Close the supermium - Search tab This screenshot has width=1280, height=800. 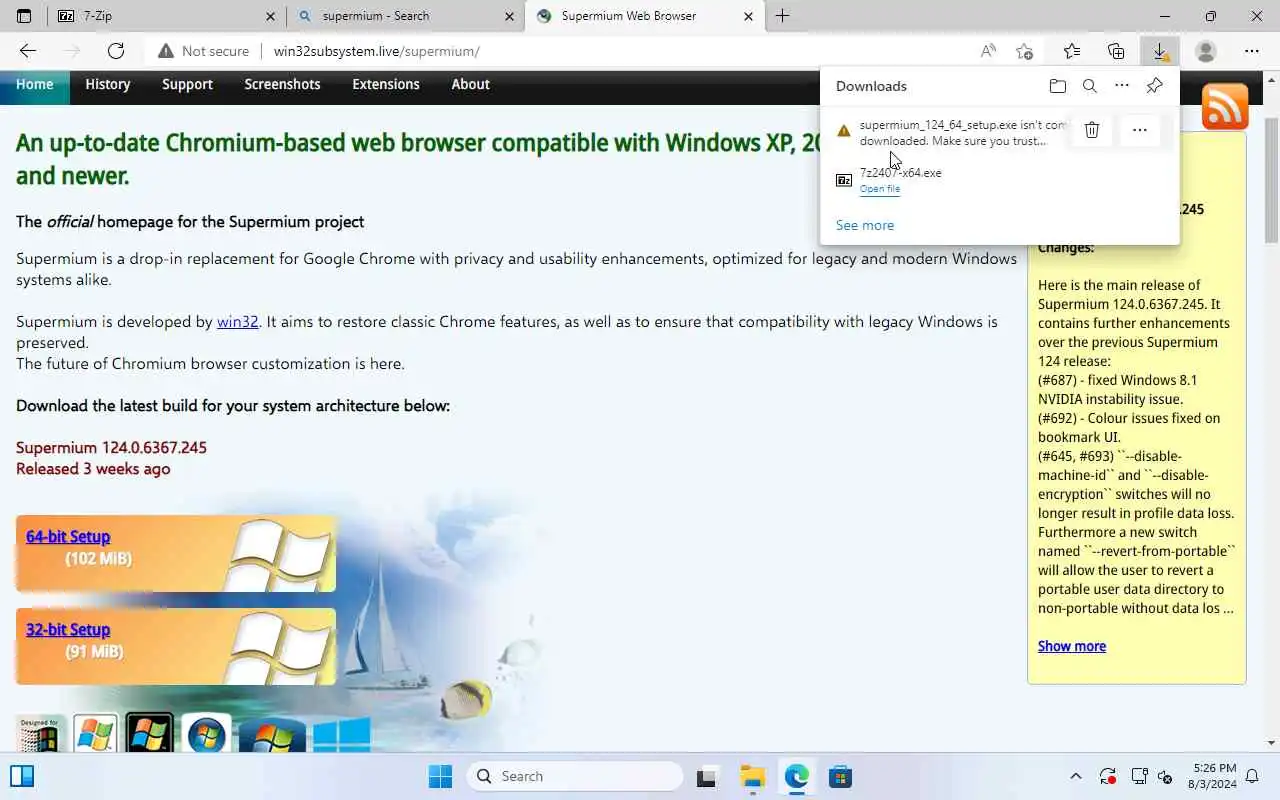click(510, 16)
